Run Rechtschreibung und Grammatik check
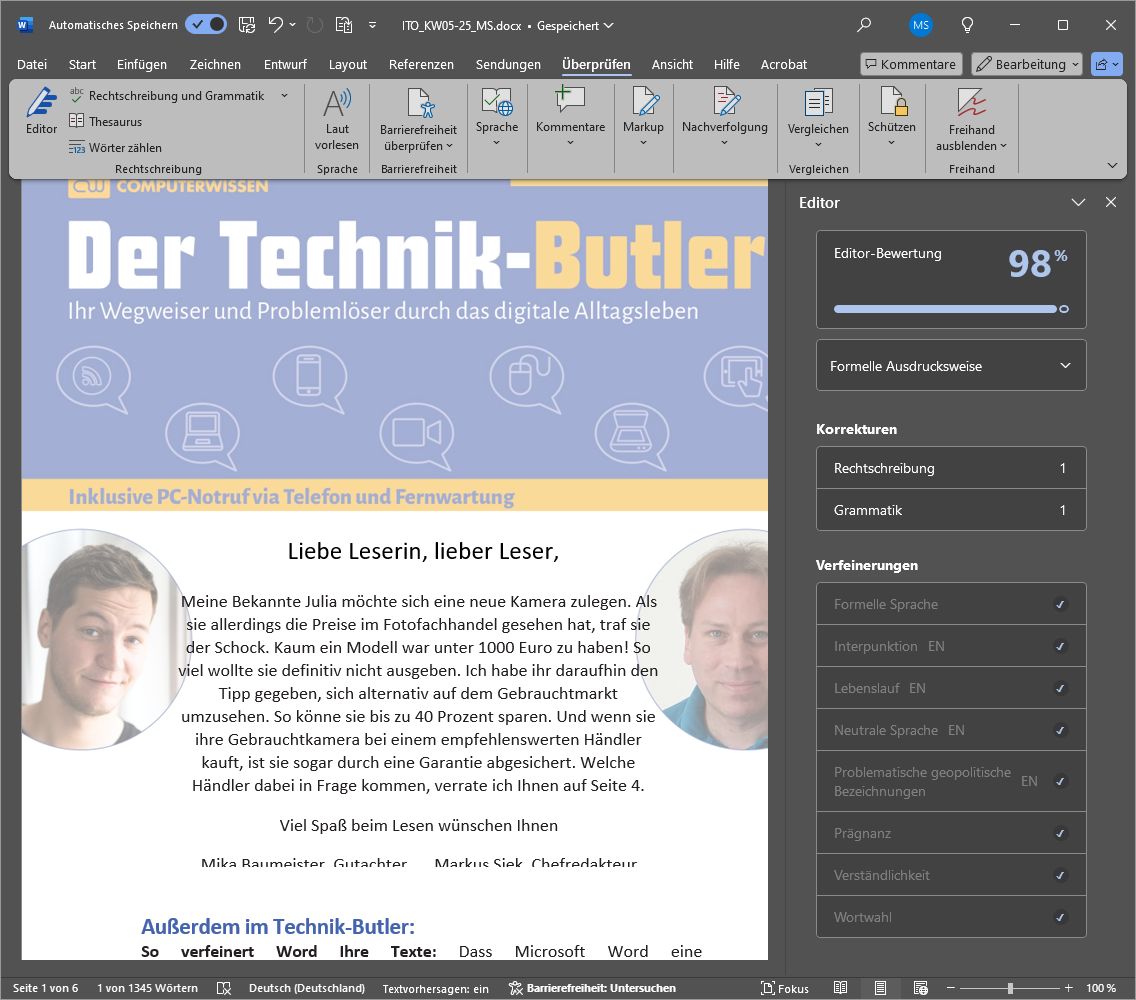The image size is (1136, 1000). pos(168,96)
